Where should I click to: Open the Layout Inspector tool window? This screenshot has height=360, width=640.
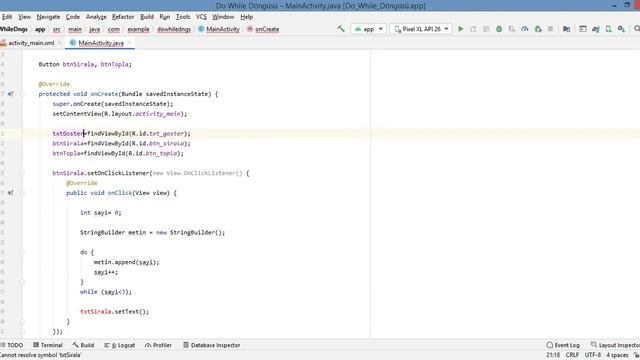click(615, 345)
